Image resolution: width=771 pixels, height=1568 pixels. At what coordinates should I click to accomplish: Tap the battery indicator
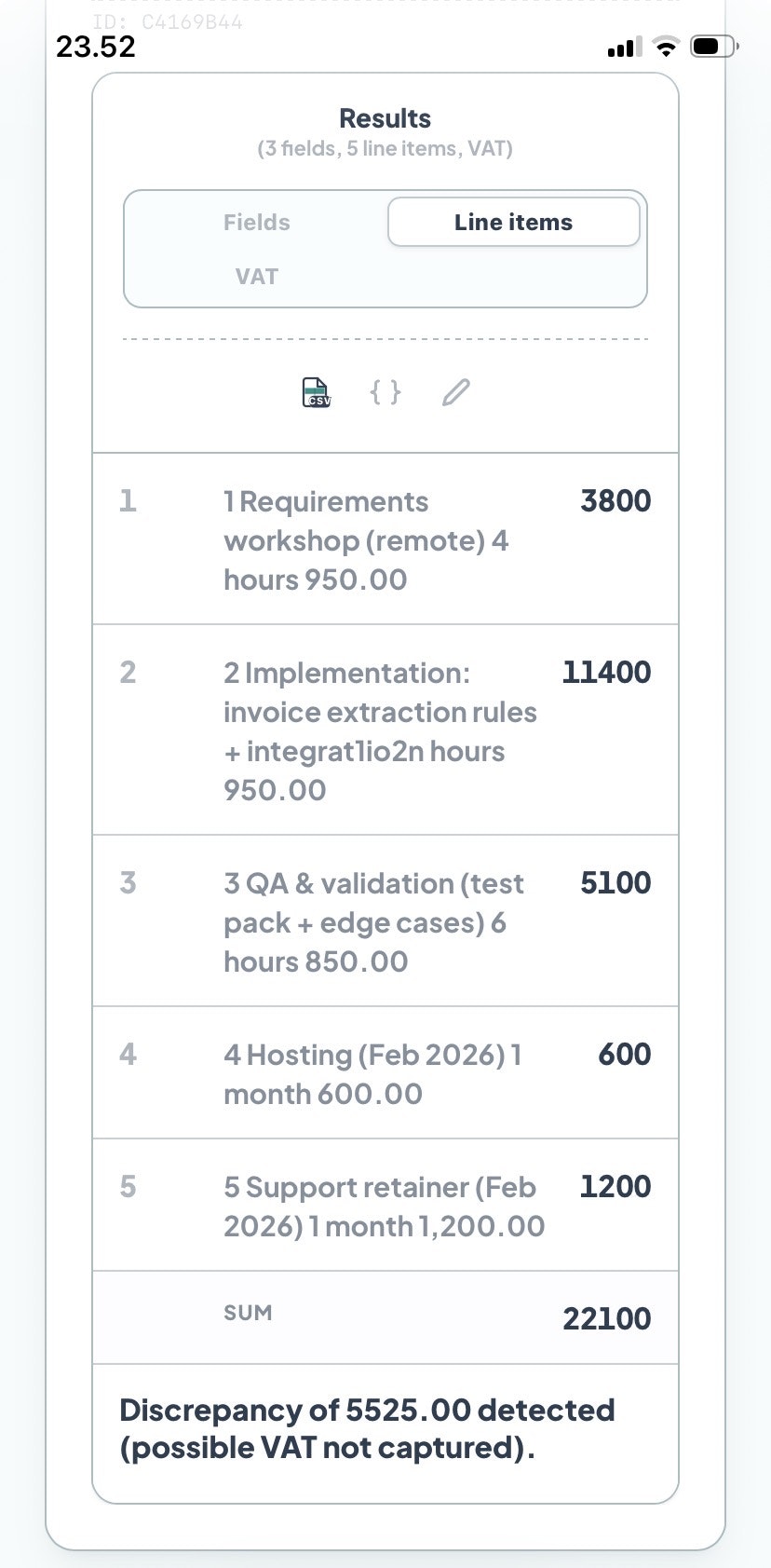[711, 45]
